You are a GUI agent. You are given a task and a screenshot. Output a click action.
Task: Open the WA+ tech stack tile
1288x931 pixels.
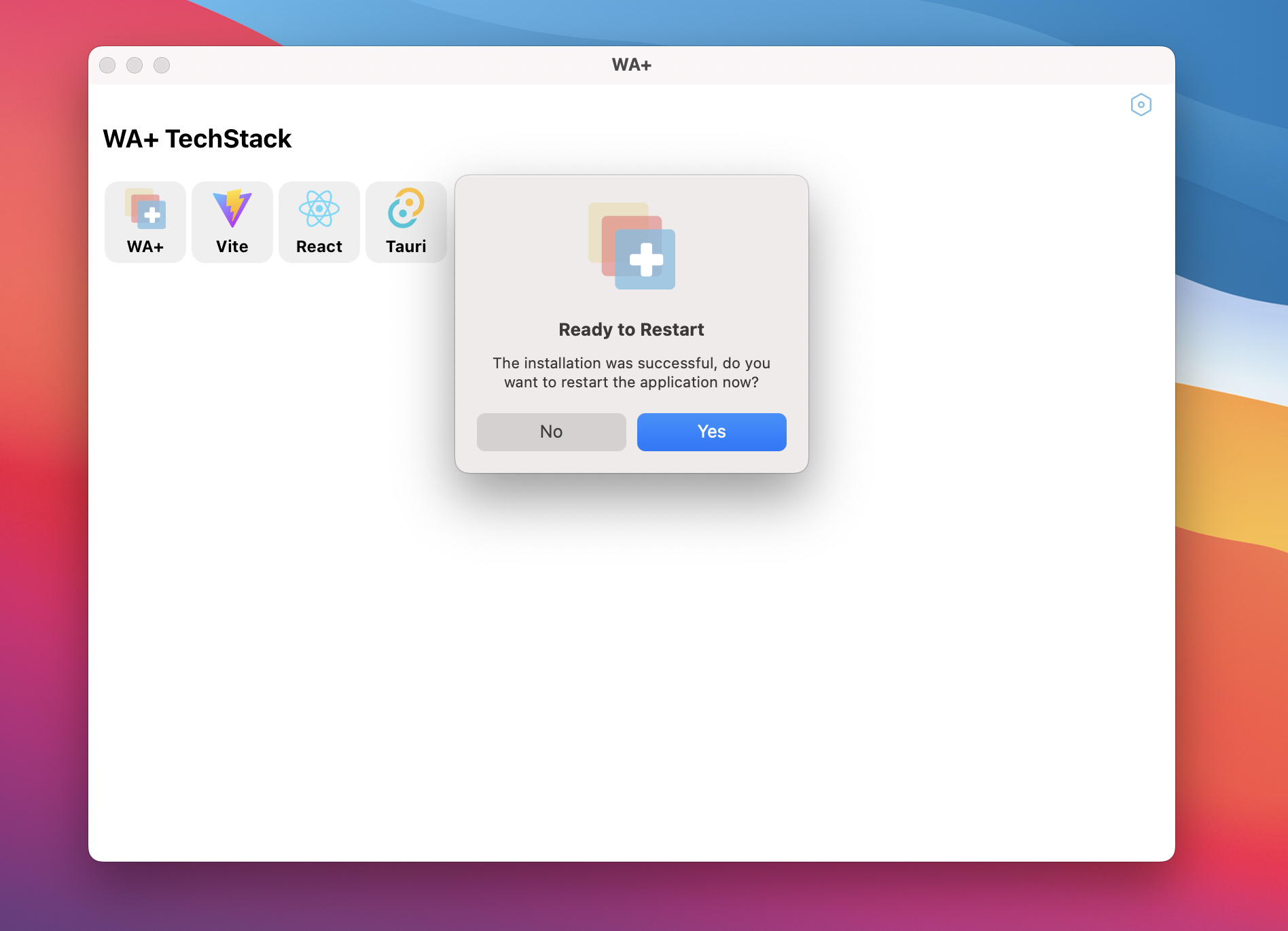coord(145,222)
